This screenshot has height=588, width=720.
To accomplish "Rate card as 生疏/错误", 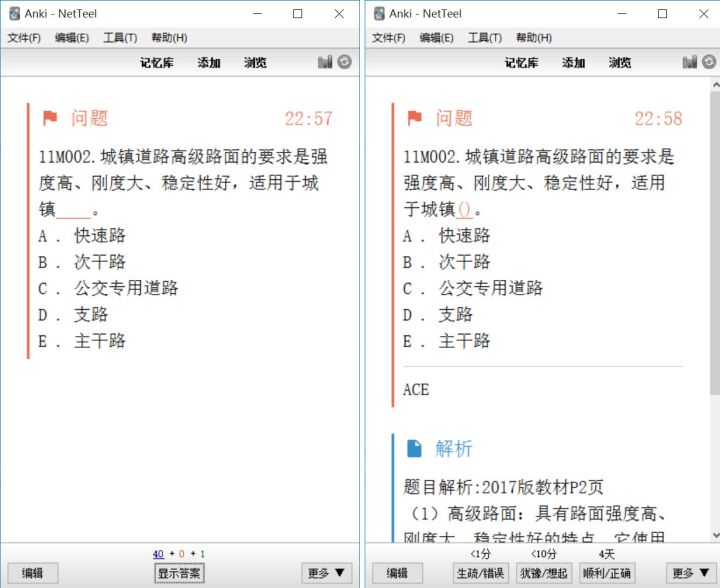I will coord(480,573).
